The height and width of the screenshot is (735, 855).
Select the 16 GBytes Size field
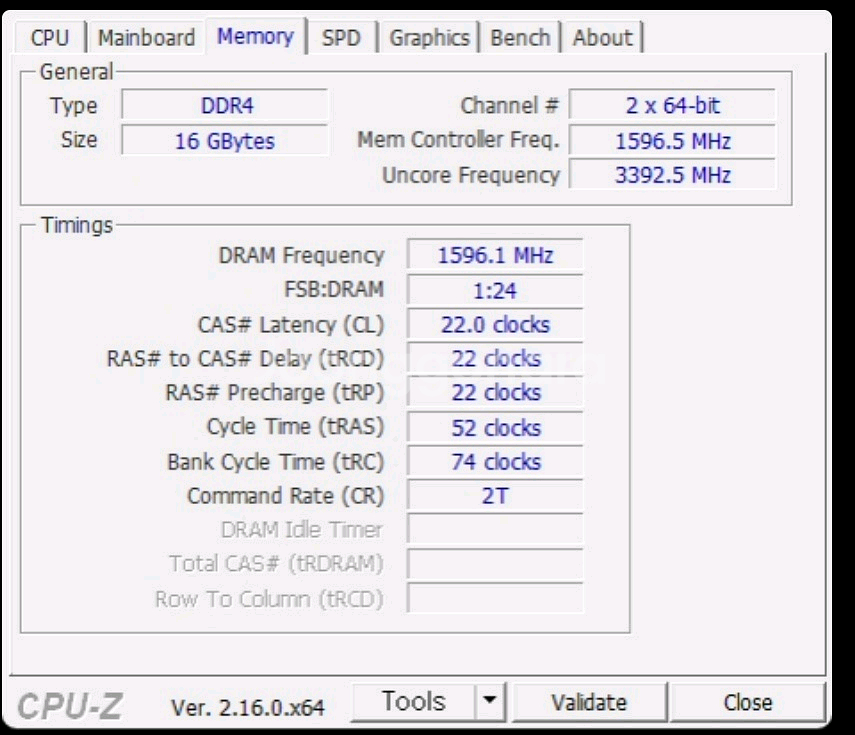point(225,141)
